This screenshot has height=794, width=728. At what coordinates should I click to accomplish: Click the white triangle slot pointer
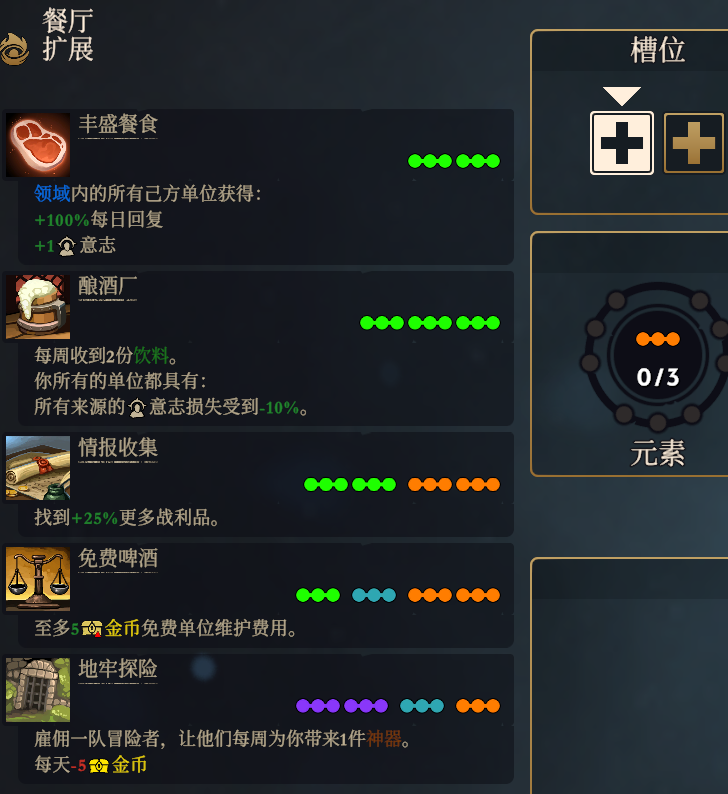point(622,96)
